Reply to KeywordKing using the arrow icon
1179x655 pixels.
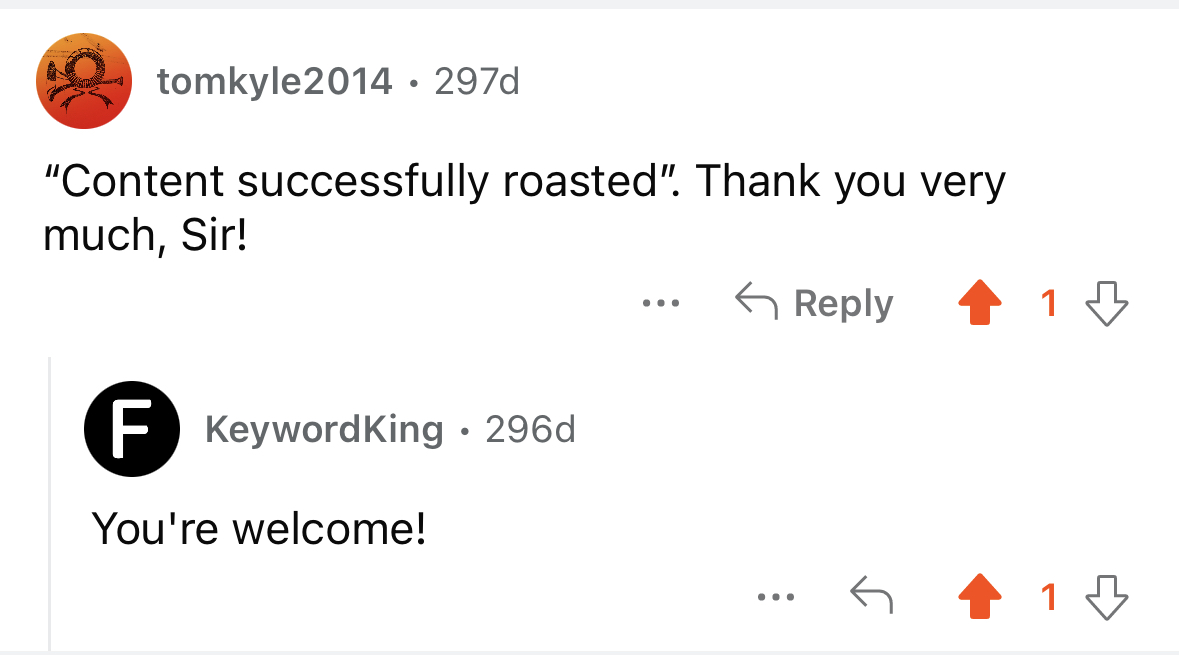pyautogui.click(x=871, y=595)
